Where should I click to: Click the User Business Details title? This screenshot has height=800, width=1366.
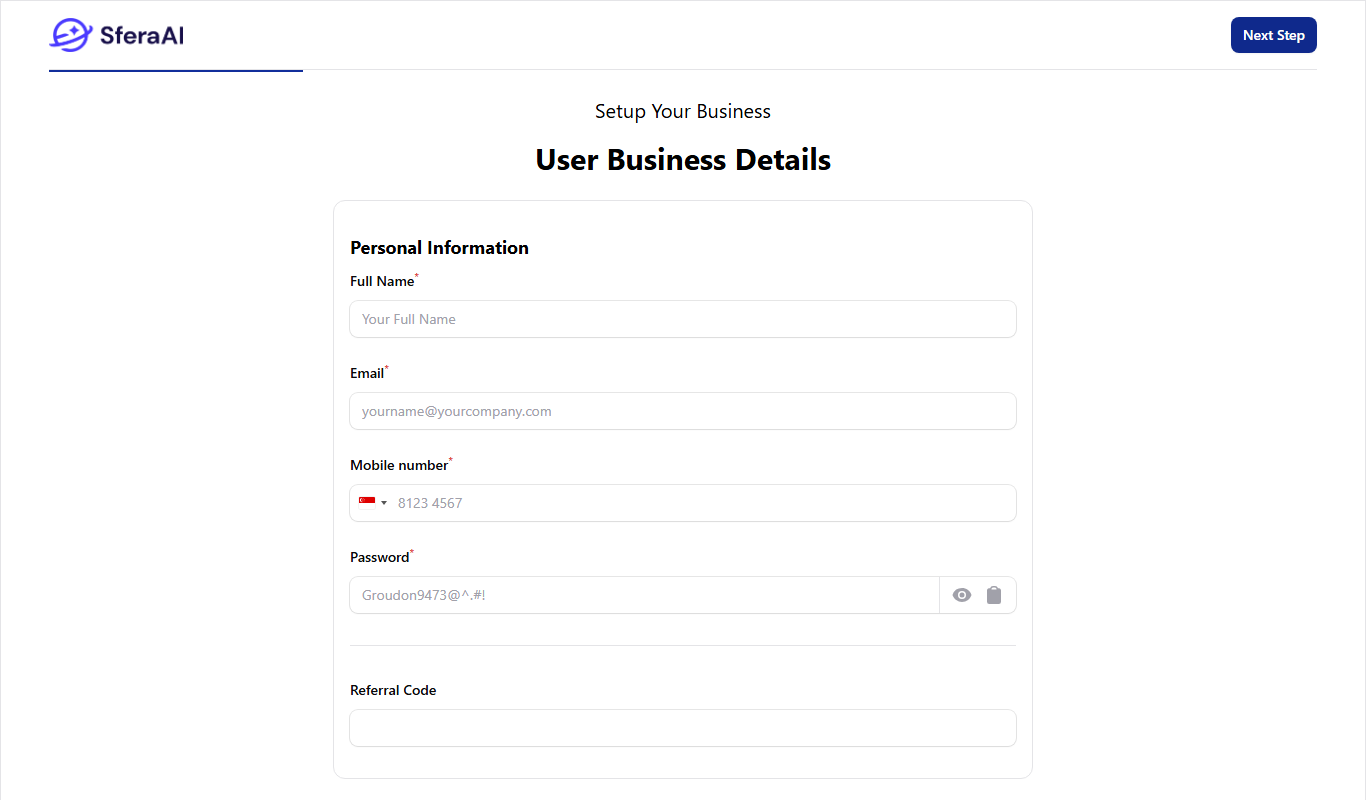[683, 160]
